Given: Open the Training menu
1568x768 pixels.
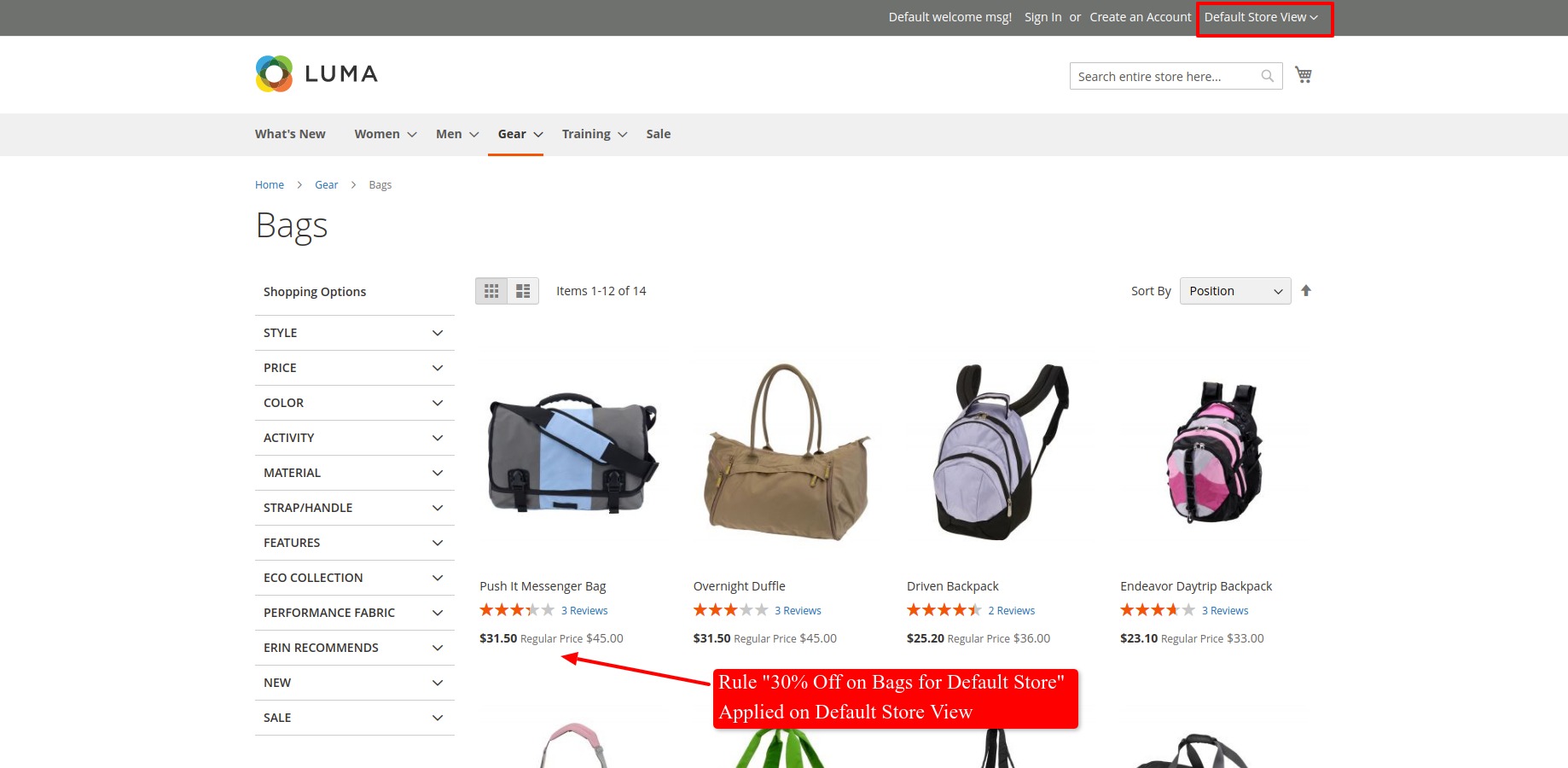Looking at the screenshot, I should tap(595, 134).
